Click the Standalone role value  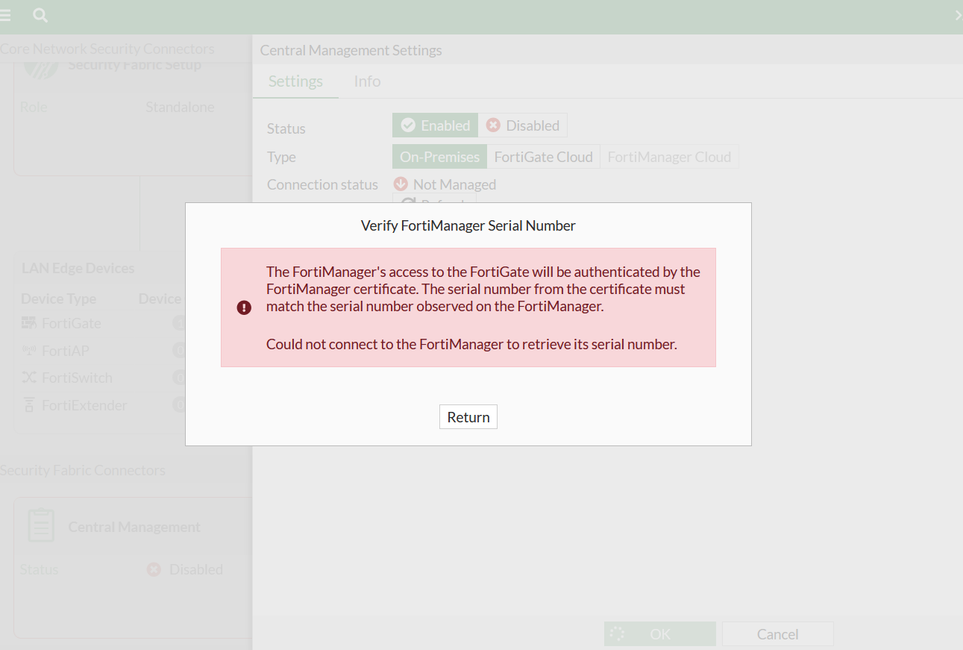[180, 107]
